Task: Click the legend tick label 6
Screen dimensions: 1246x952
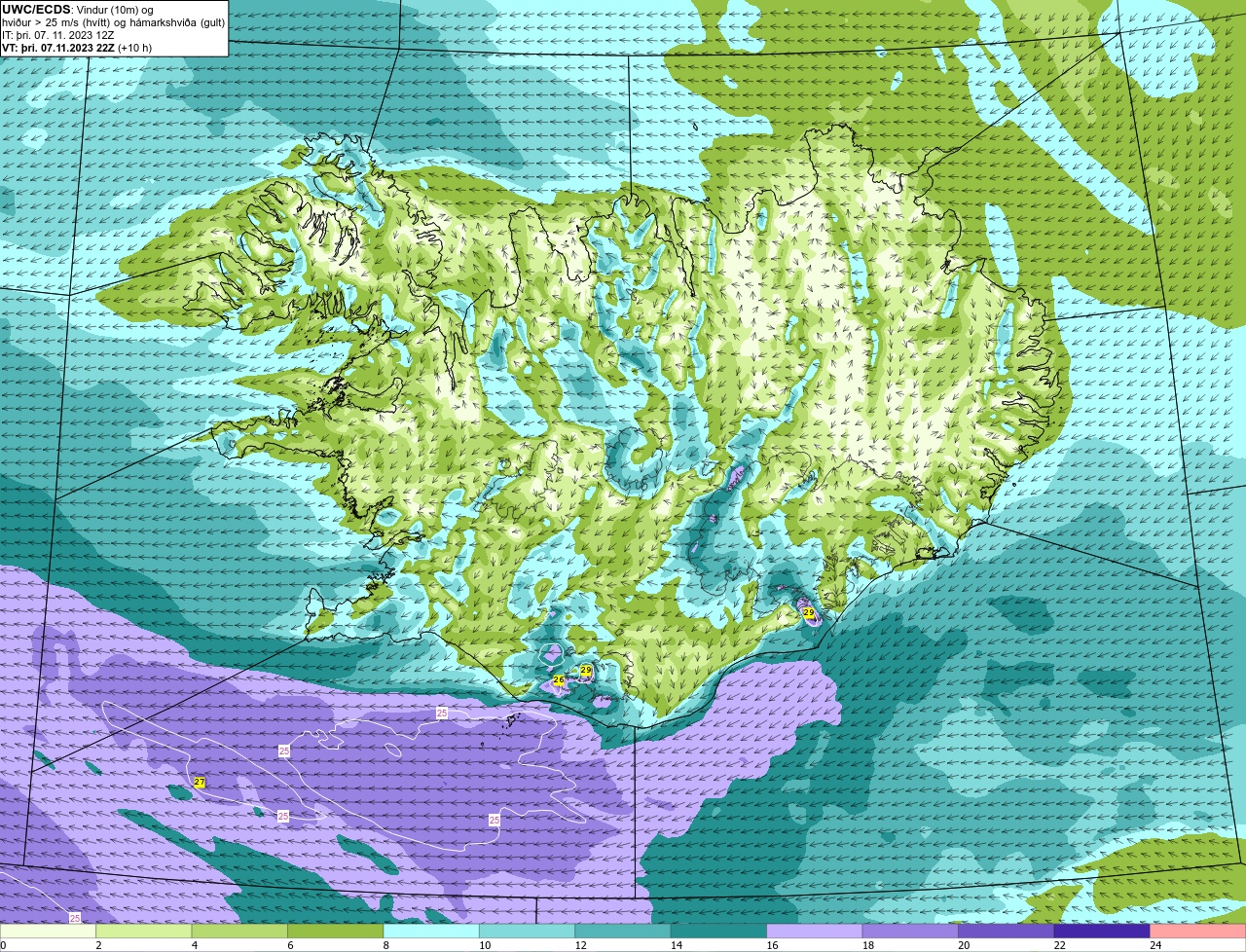Action: click(x=290, y=945)
